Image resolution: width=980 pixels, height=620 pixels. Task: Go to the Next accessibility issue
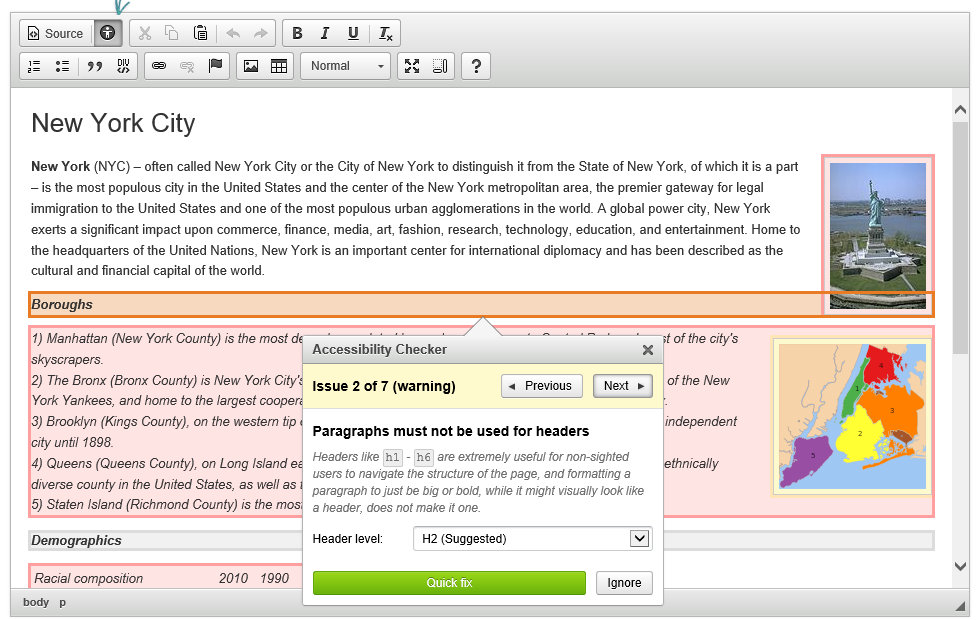(622, 386)
